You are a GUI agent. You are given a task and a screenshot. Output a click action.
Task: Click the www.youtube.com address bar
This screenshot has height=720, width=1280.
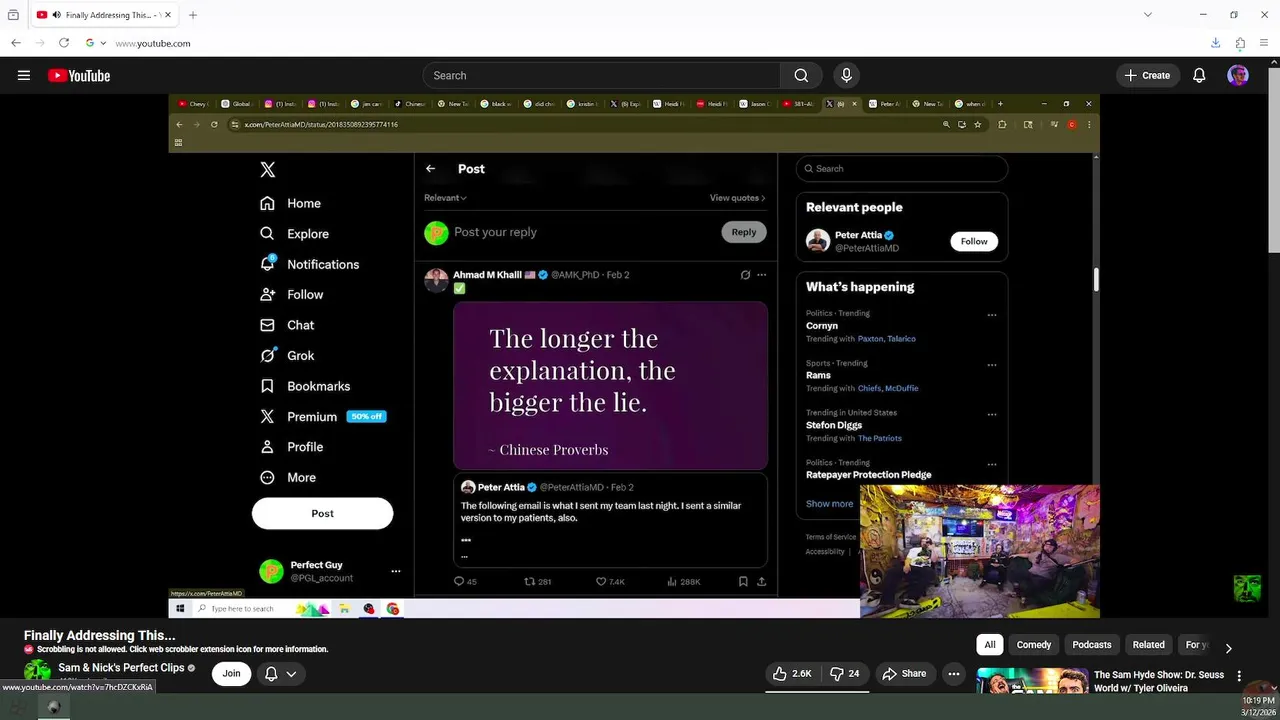coord(152,43)
